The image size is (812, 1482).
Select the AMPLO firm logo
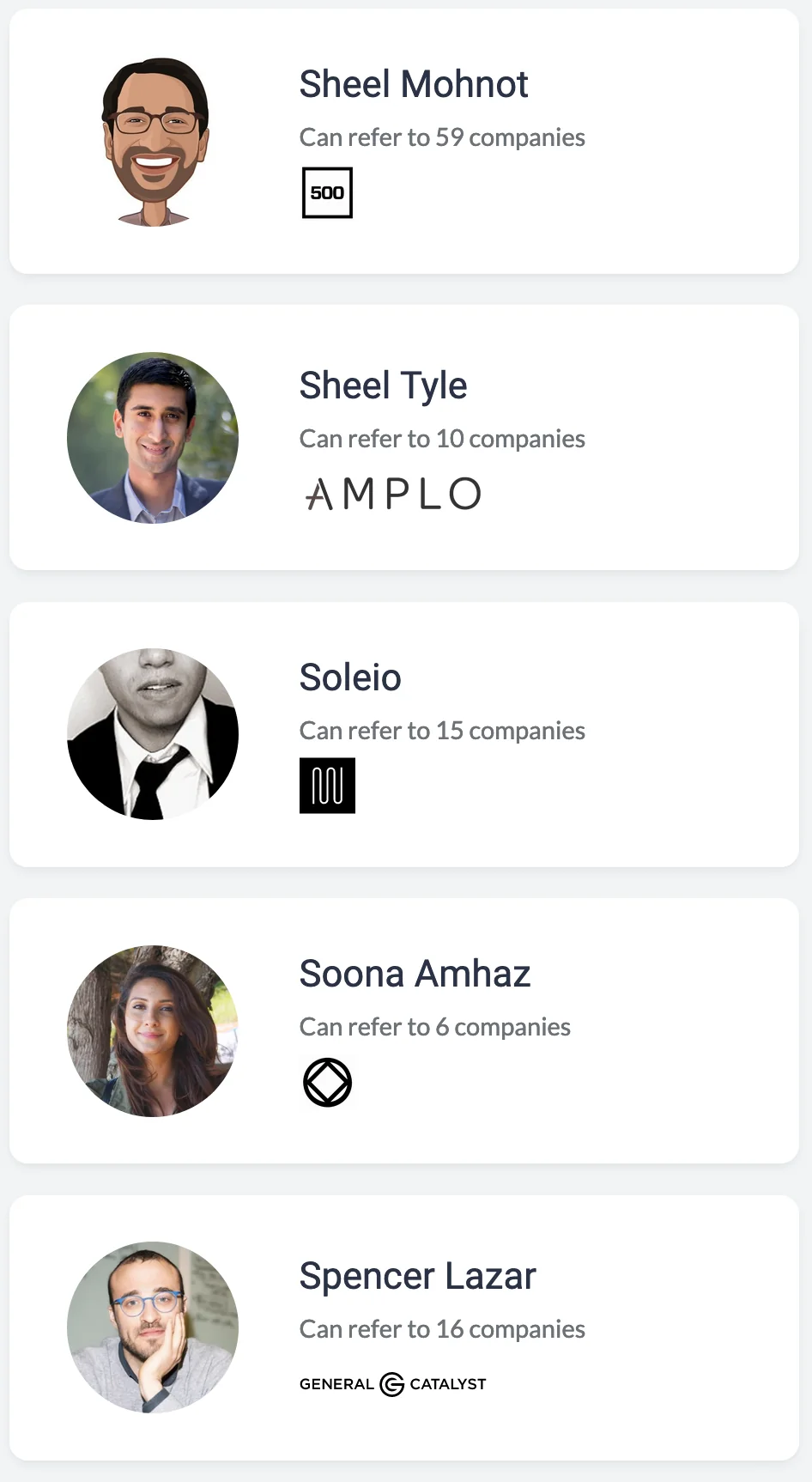391,493
